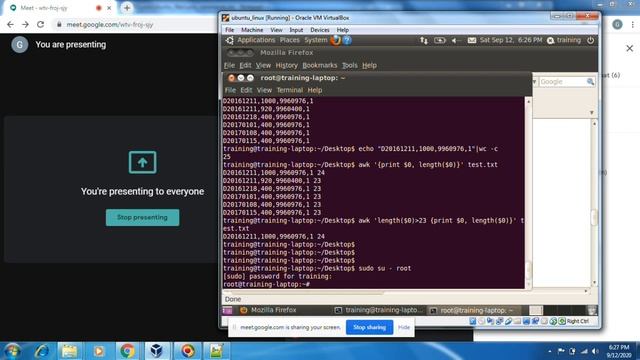The image size is (640, 360).
Task: Open the Ubuntu Applications menu
Action: 256,40
